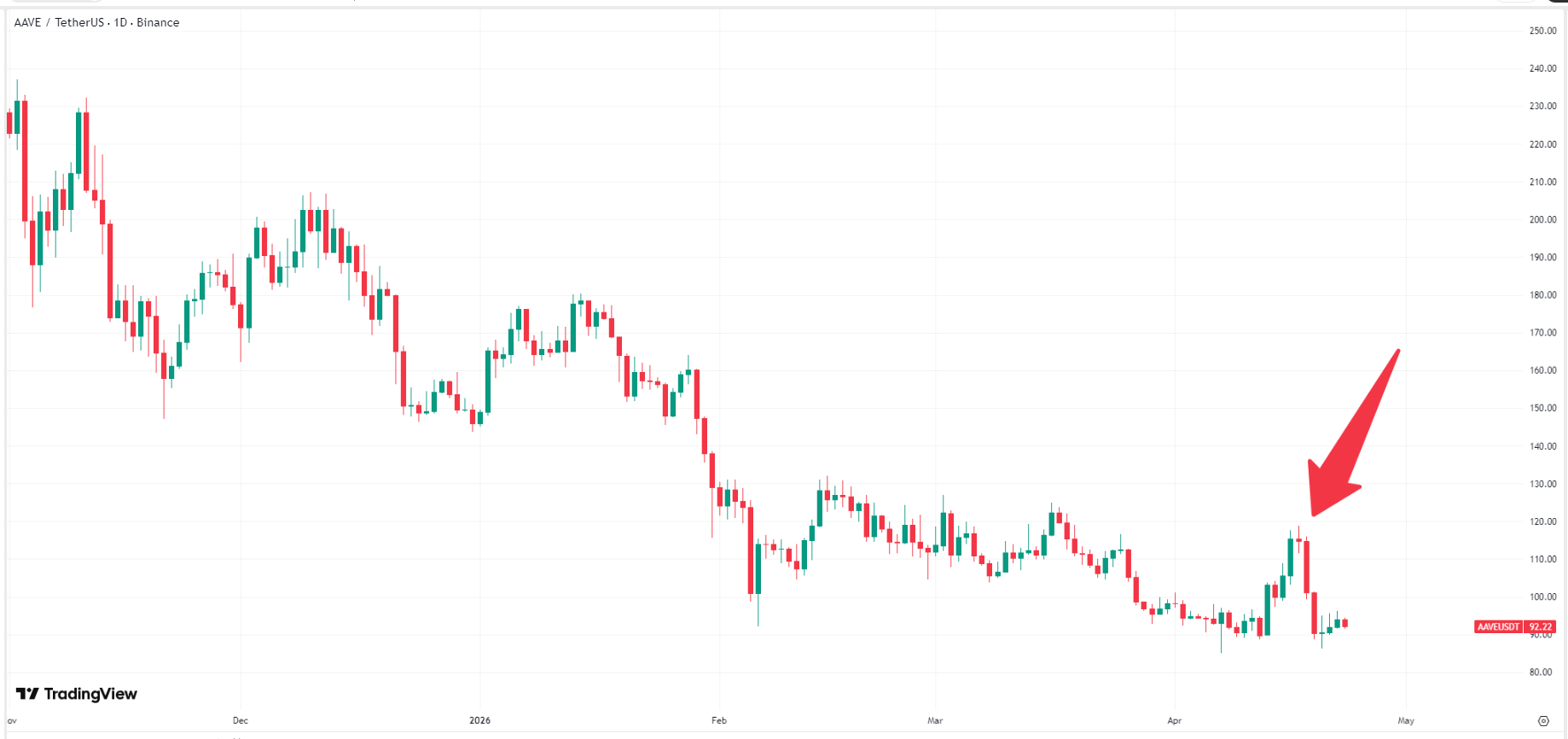The height and width of the screenshot is (739, 1568).
Task: Click the 250.00 level on price scale
Action: point(1542,31)
